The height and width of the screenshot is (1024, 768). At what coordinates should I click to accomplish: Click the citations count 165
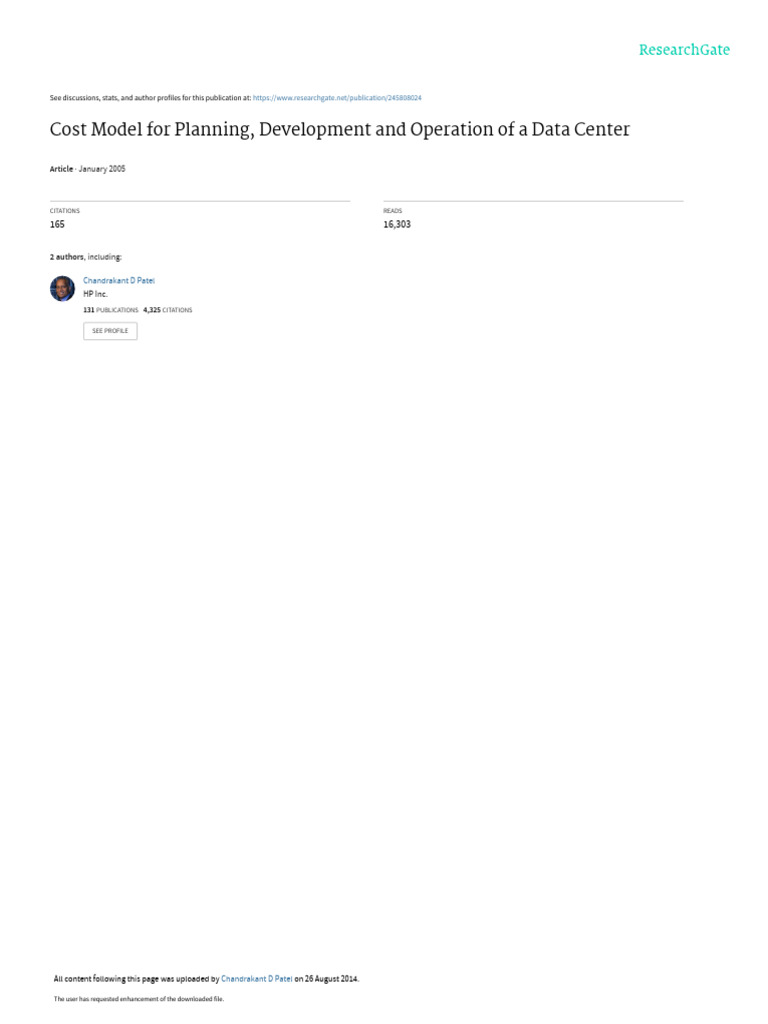click(x=57, y=224)
